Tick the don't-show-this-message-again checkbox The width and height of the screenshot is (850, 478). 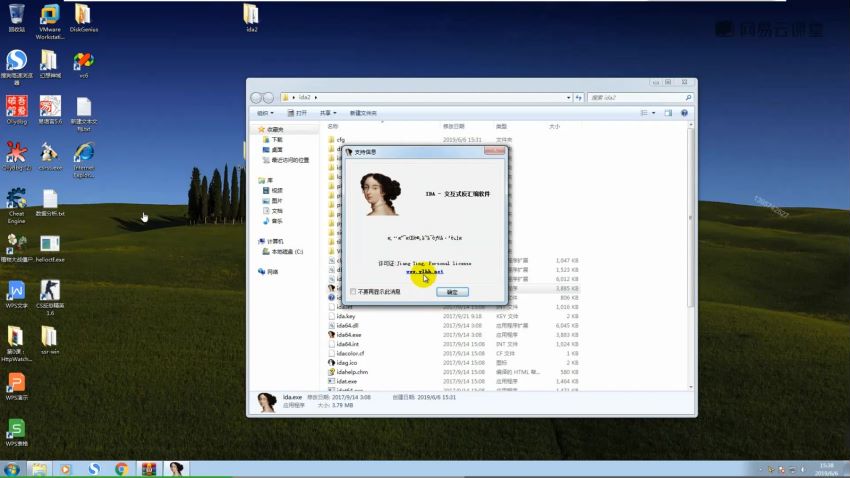point(353,292)
